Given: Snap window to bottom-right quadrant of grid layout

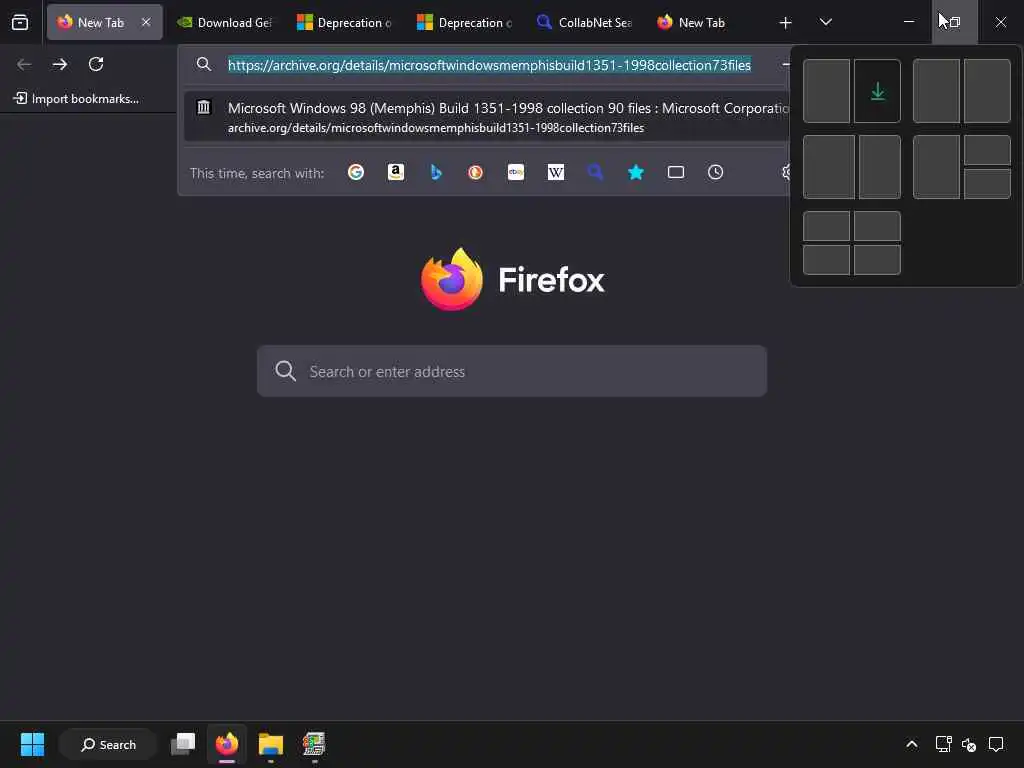Looking at the screenshot, I should pos(877,260).
